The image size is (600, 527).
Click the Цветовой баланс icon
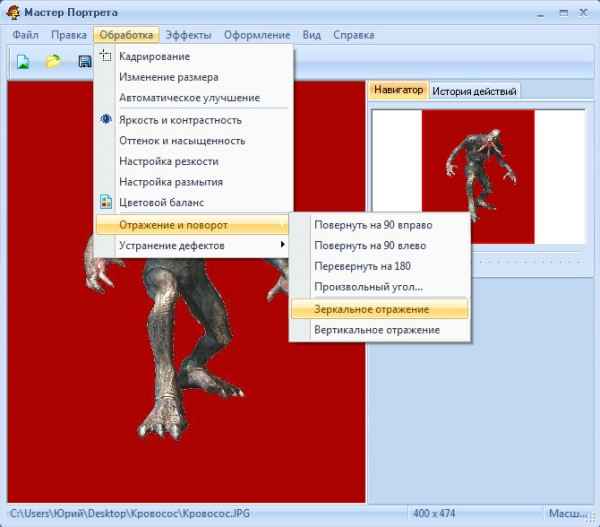[106, 203]
